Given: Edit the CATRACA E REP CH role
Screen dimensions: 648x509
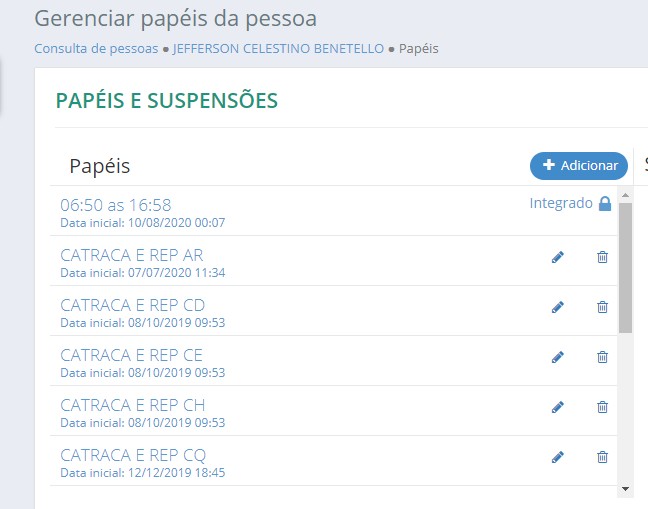Looking at the screenshot, I should (x=558, y=407).
